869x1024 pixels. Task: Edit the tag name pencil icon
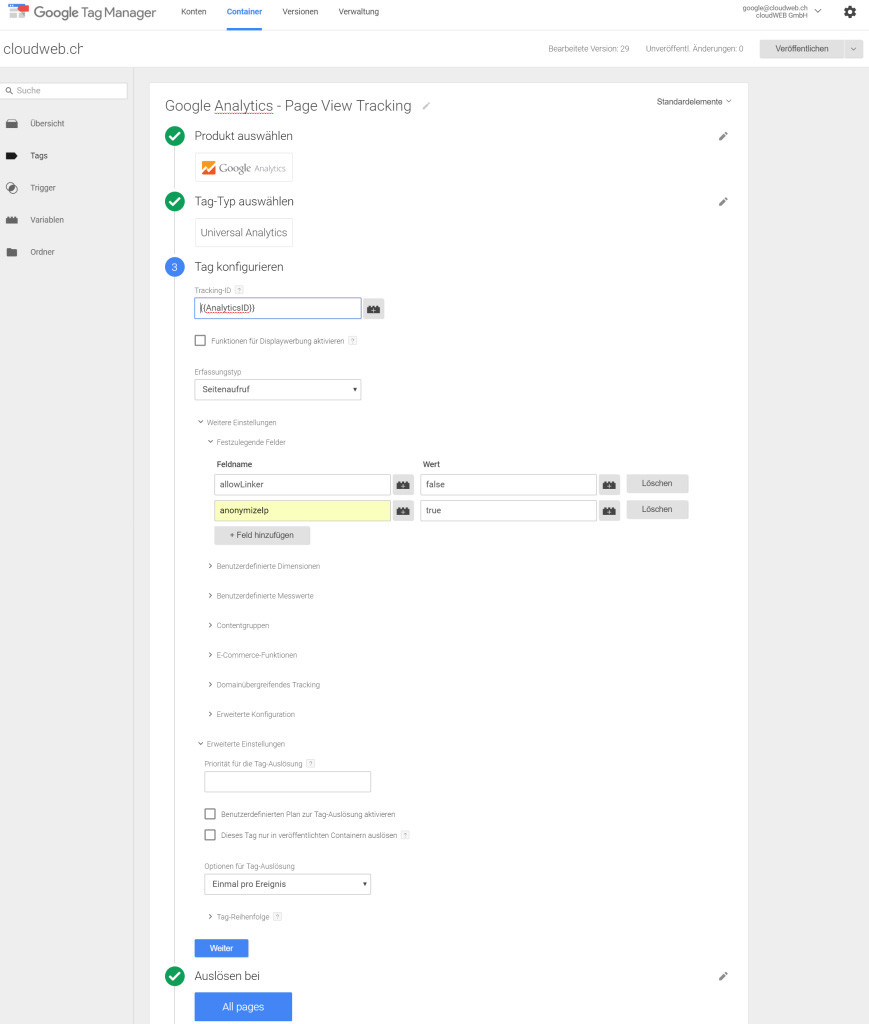(x=426, y=106)
